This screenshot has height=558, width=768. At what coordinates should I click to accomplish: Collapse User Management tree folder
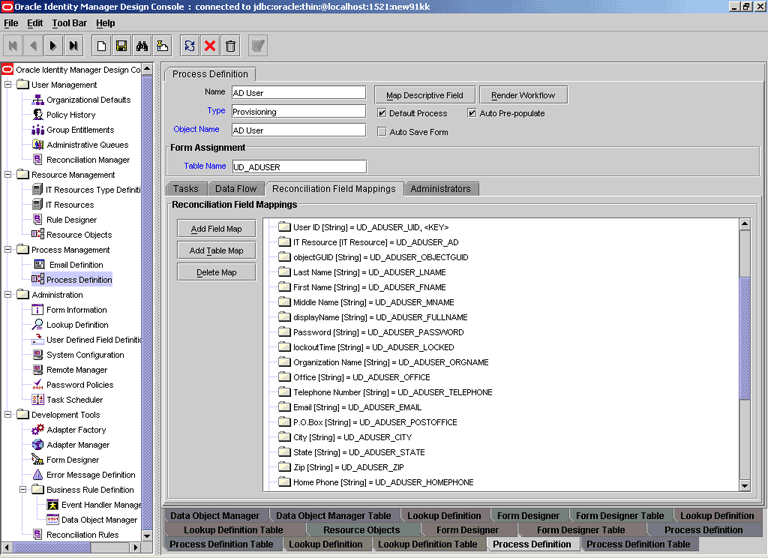8,85
